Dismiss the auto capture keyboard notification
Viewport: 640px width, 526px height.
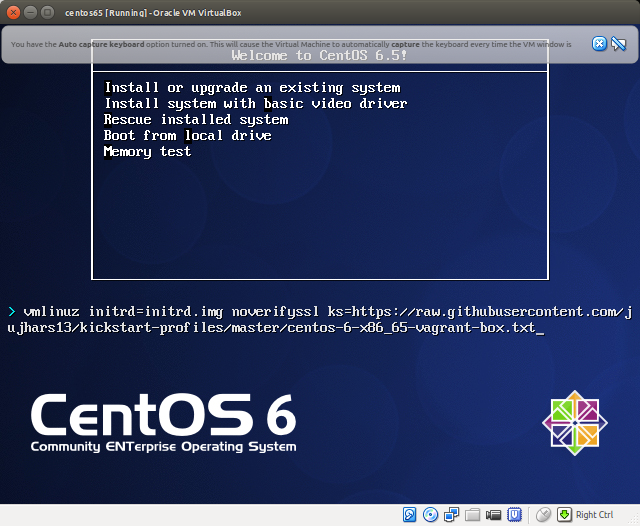pos(599,44)
